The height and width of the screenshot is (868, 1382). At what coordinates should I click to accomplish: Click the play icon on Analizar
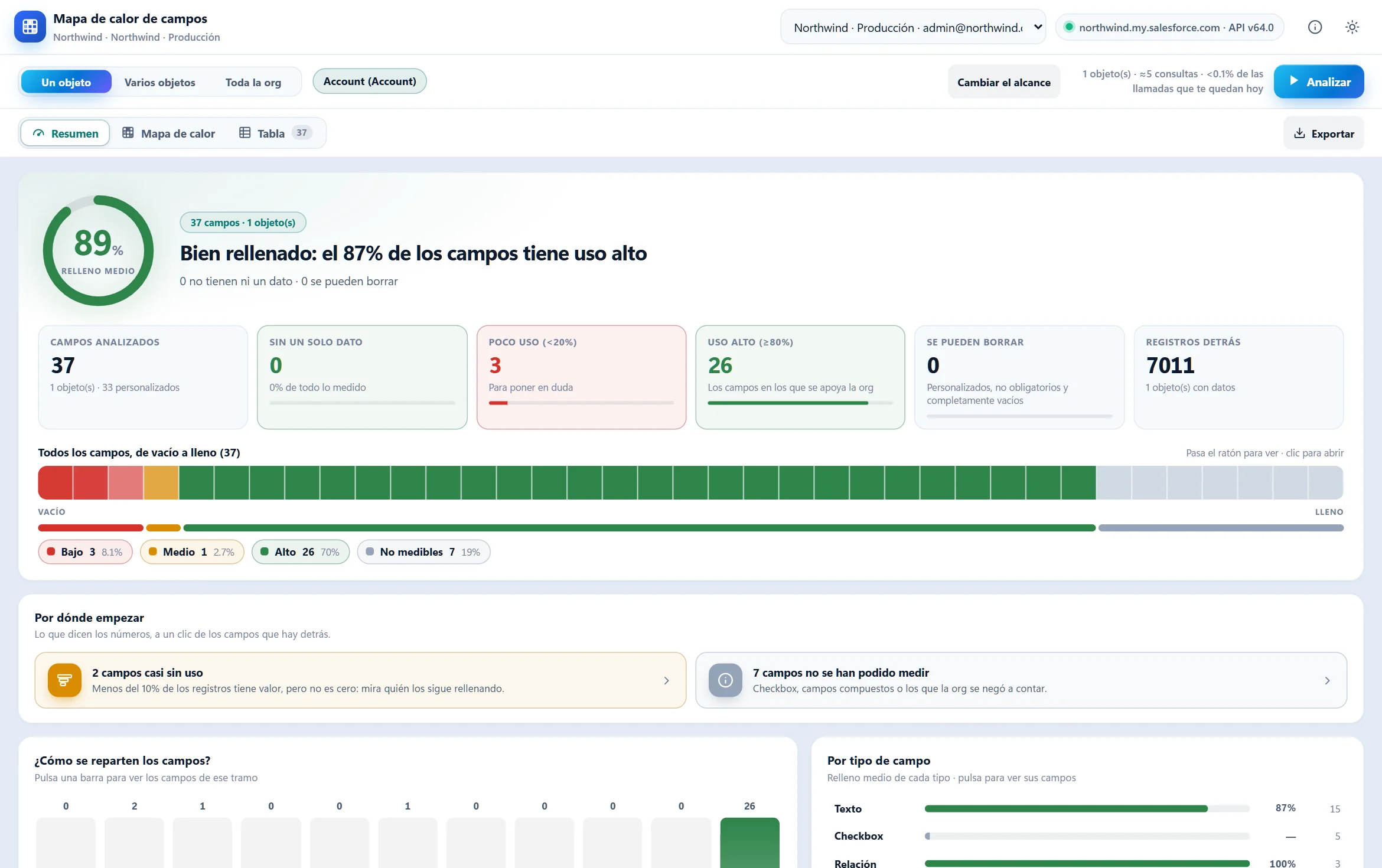click(x=1293, y=81)
